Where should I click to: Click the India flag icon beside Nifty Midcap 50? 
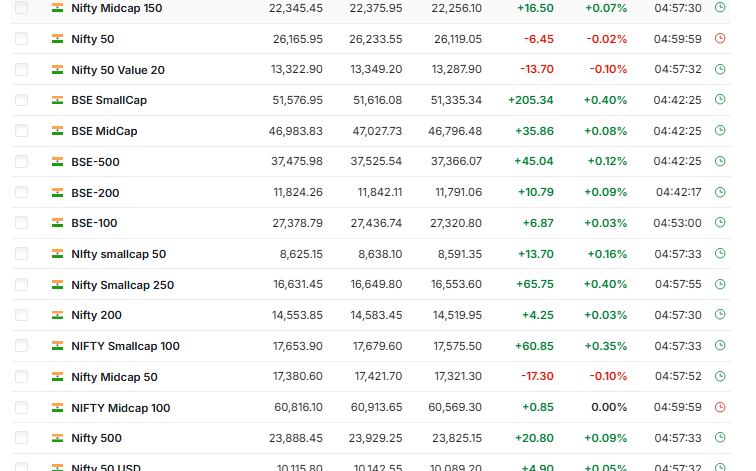(x=57, y=377)
